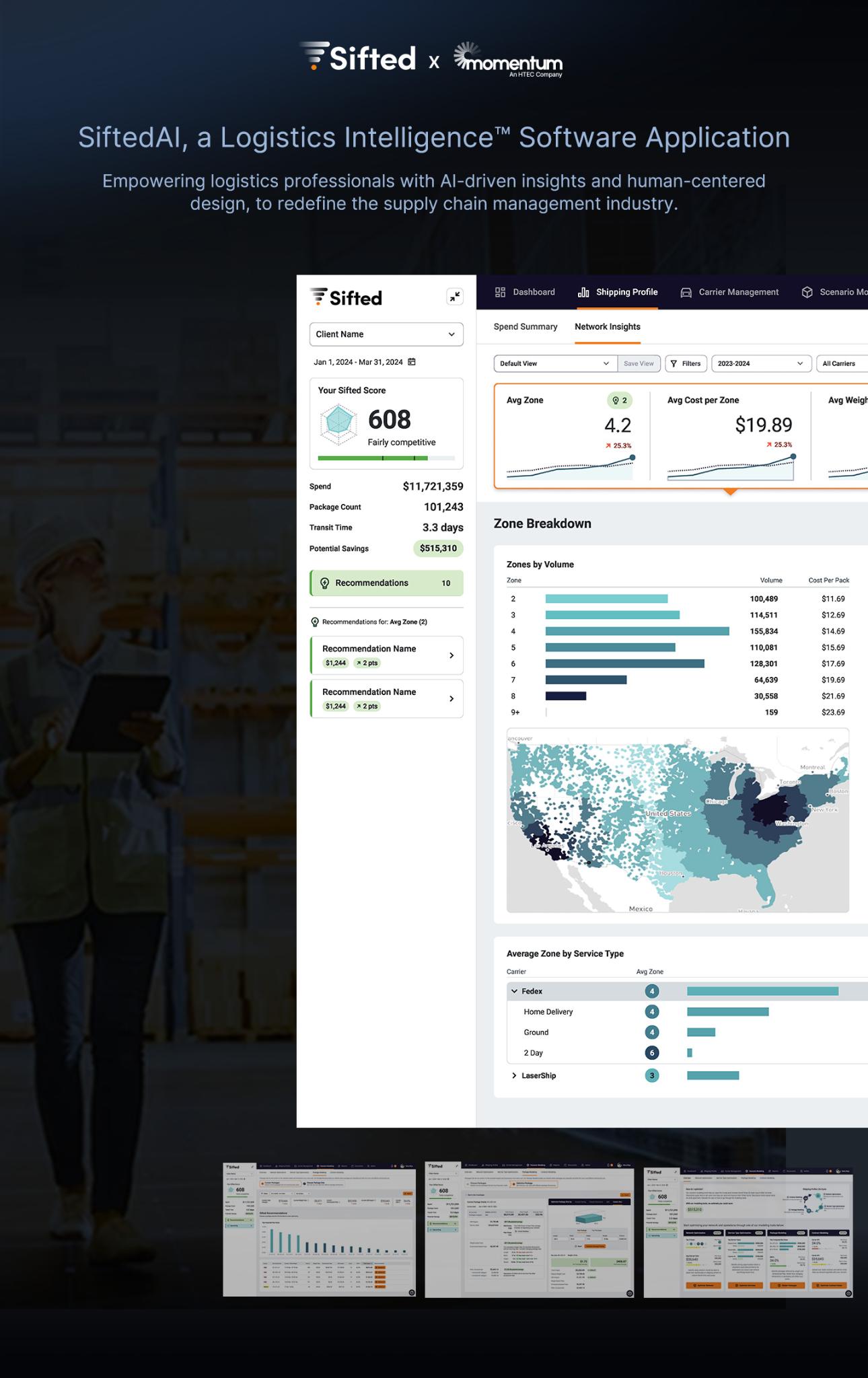Click the Dashboard grid icon
Viewport: 868px width, 1378px height.
500,292
